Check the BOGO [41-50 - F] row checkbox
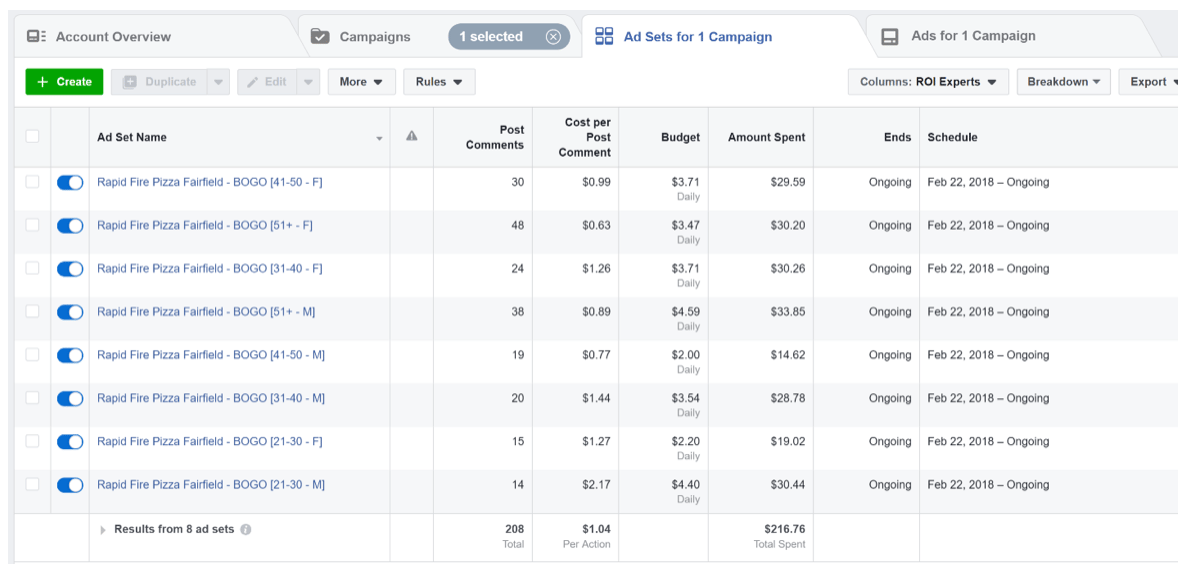This screenshot has height=578, width=1198. tap(32, 182)
